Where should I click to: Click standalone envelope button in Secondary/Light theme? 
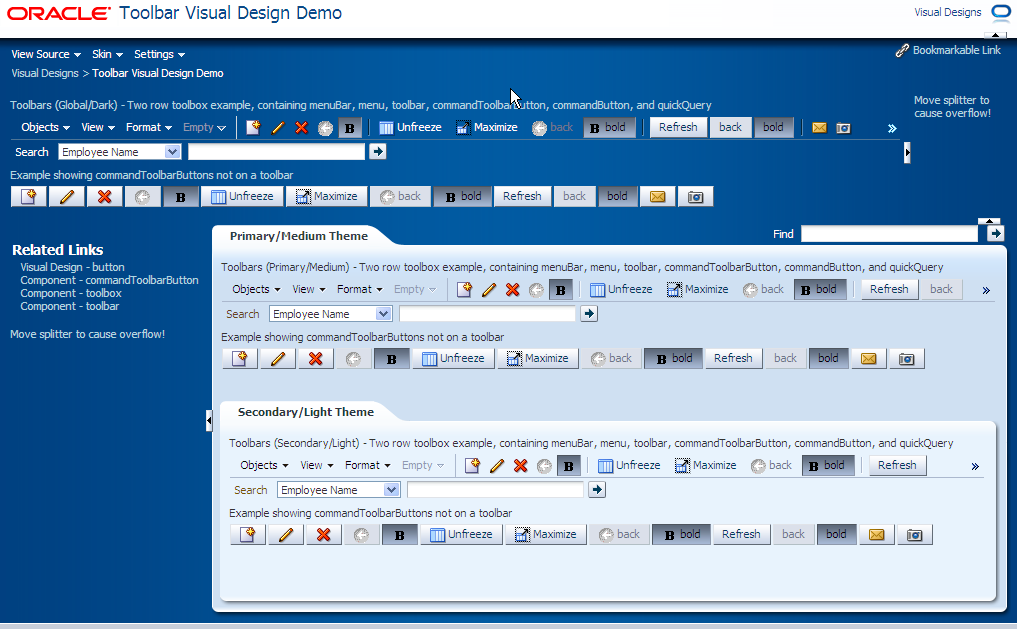coord(876,534)
